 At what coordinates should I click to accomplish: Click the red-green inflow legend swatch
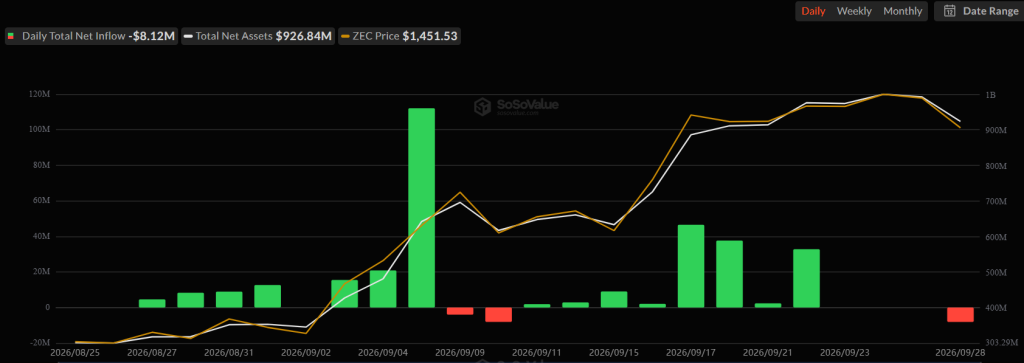tap(10, 37)
